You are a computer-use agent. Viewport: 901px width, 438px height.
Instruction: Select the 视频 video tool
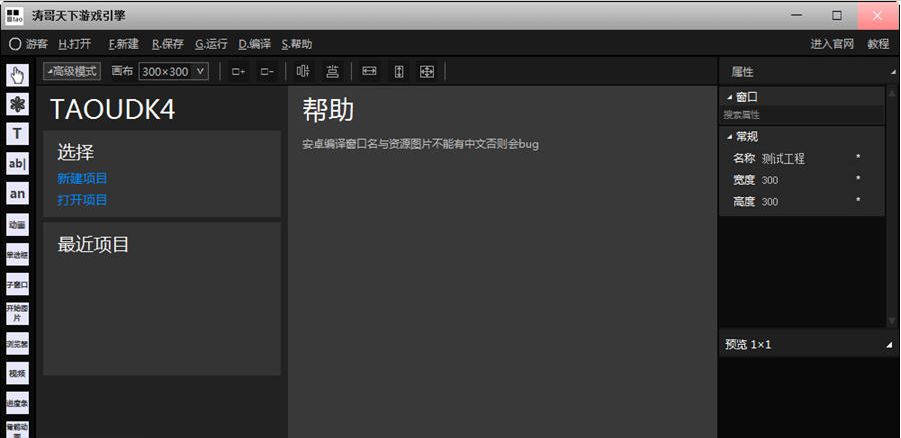click(17, 373)
